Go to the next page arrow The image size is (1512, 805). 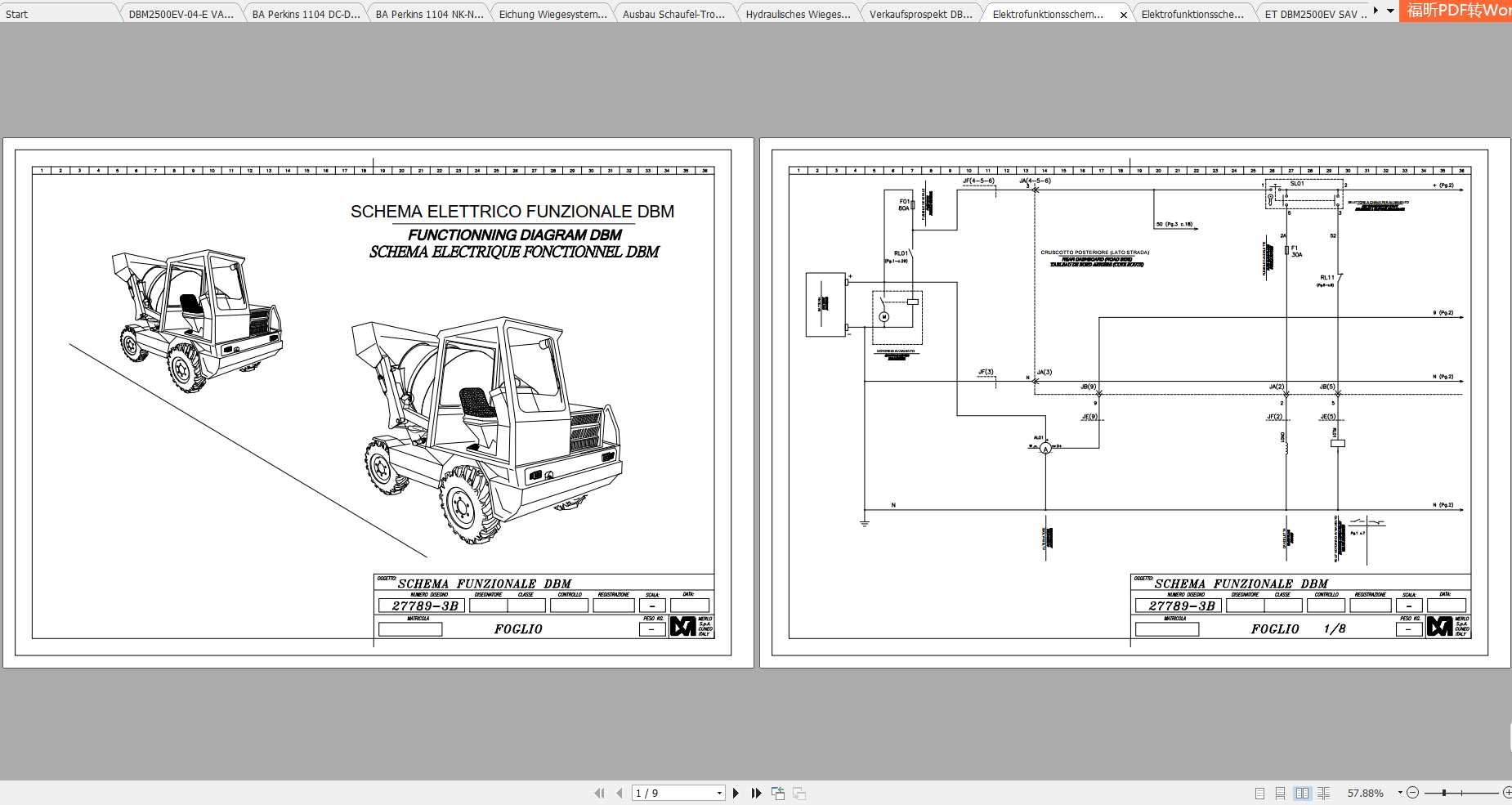click(736, 793)
